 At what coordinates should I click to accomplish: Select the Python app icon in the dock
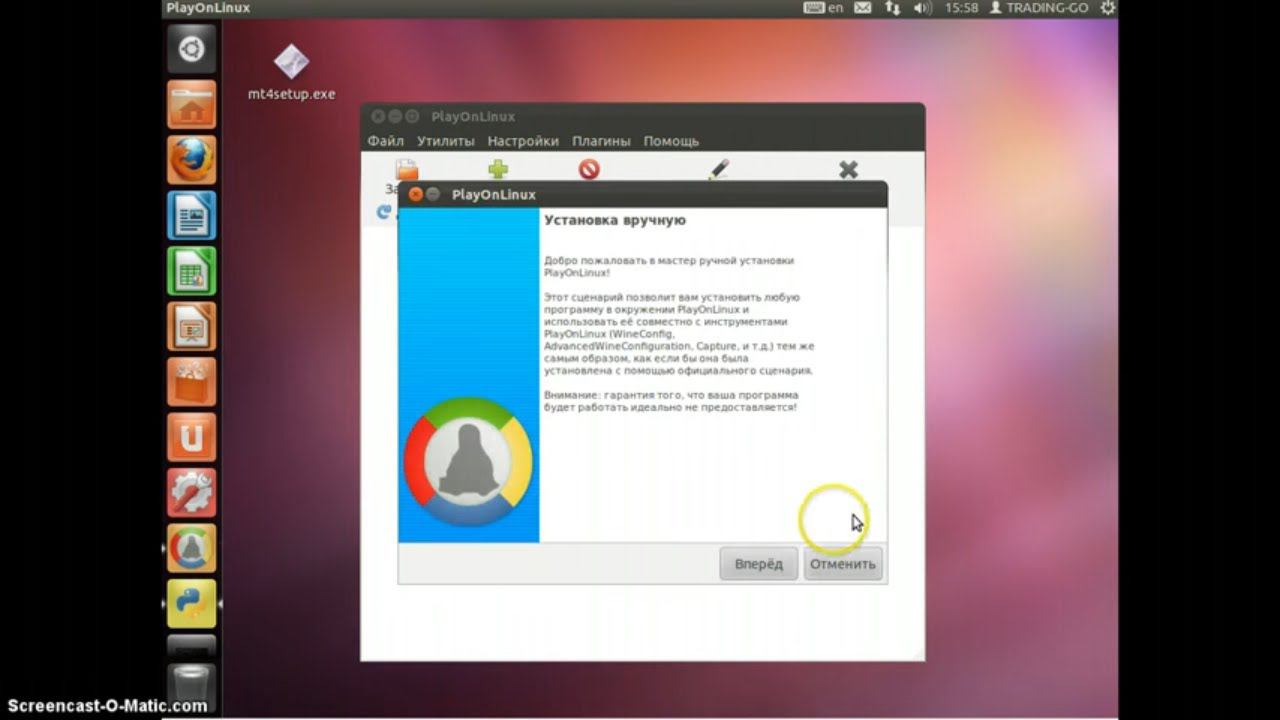click(191, 604)
